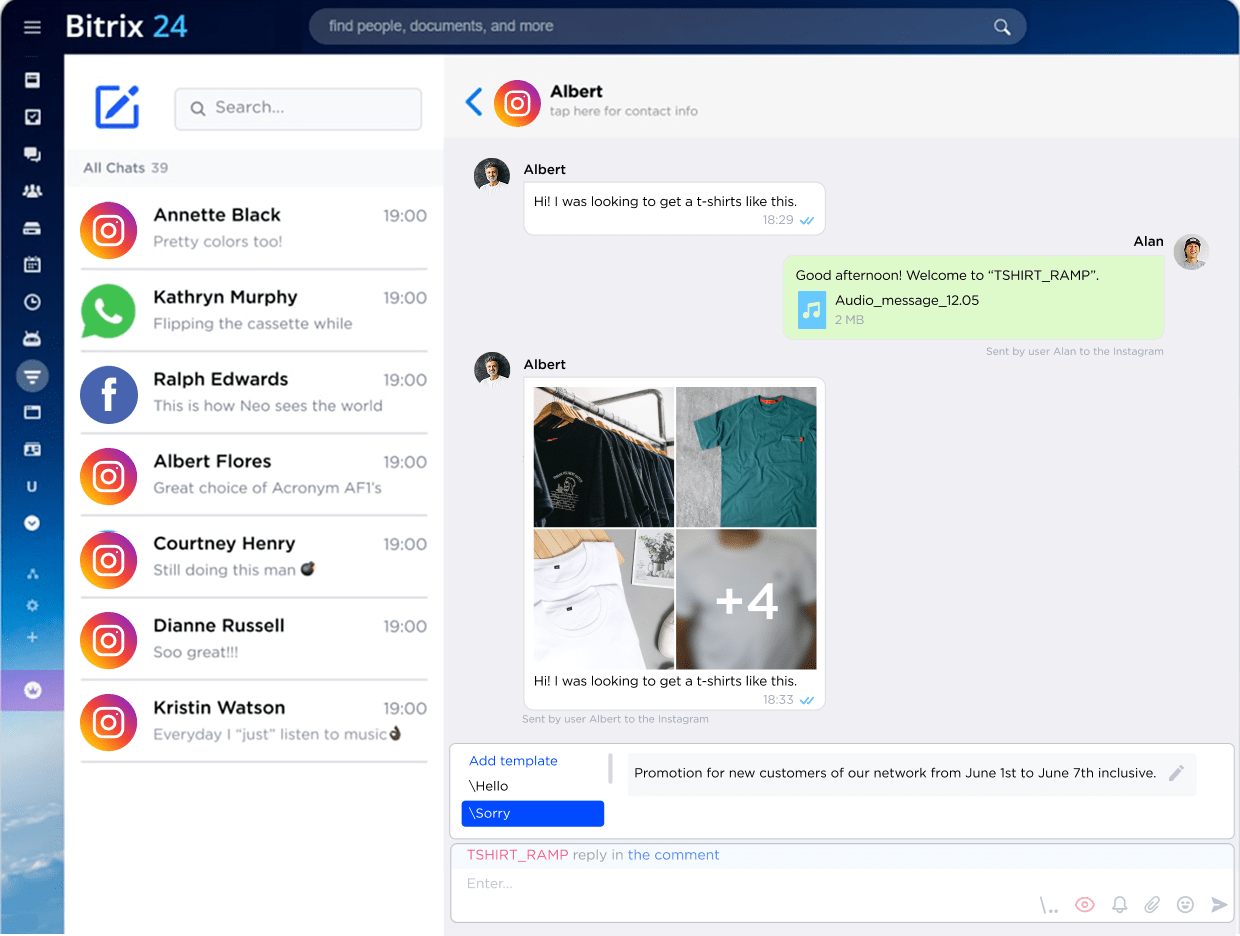Click the send message arrow icon
The width and height of the screenshot is (1240, 936).
tap(1218, 904)
